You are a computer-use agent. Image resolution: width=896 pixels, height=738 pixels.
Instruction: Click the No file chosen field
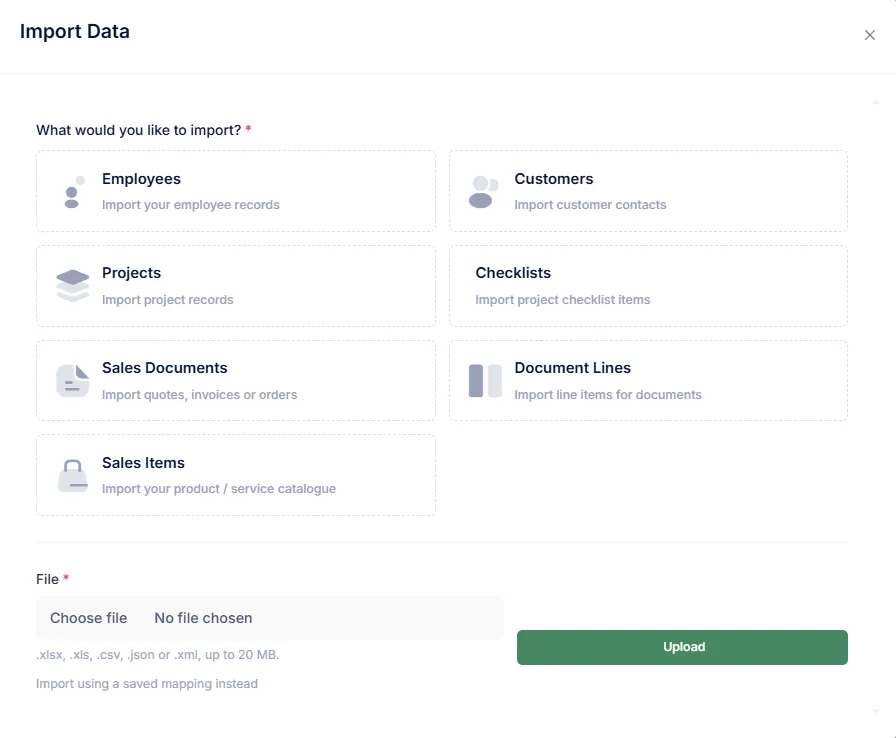[x=270, y=618]
